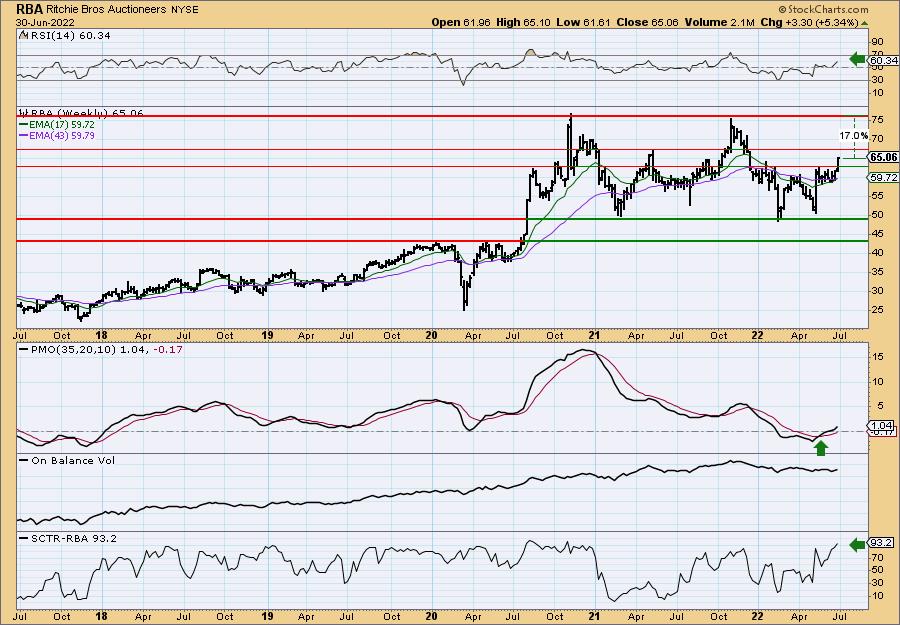Click the Chg +3.30 (+5.34%) value
This screenshot has height=625, width=900.
coord(809,22)
